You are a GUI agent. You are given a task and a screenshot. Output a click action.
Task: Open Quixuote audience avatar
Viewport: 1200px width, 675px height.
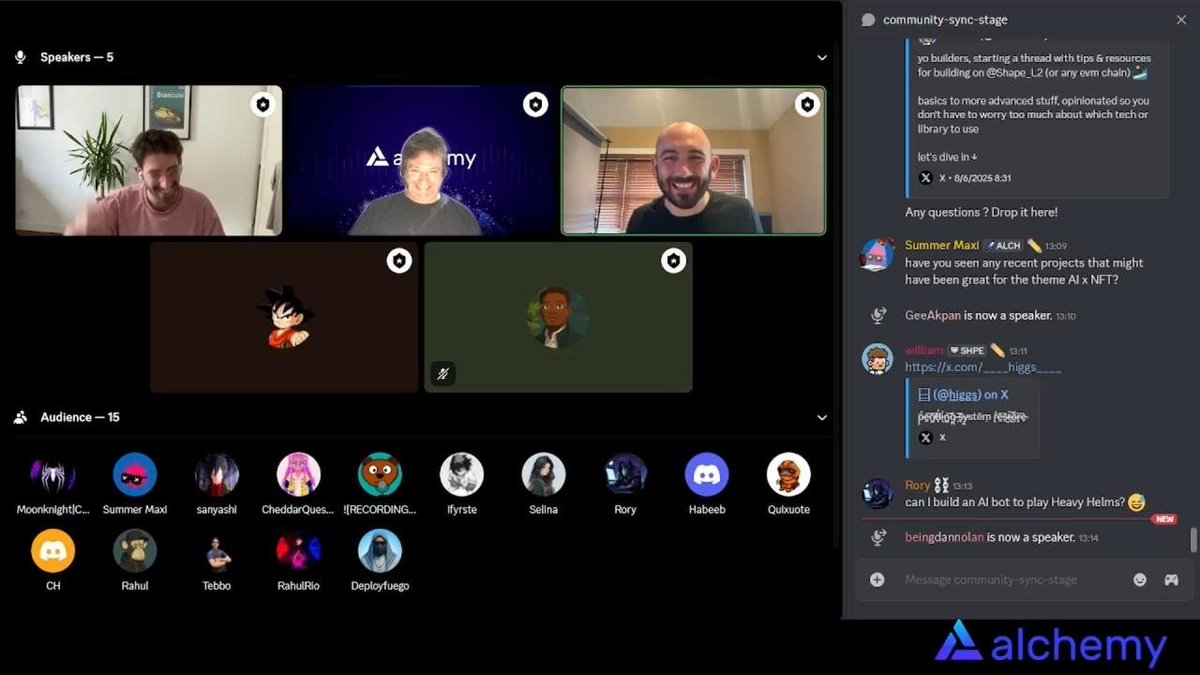[788, 474]
